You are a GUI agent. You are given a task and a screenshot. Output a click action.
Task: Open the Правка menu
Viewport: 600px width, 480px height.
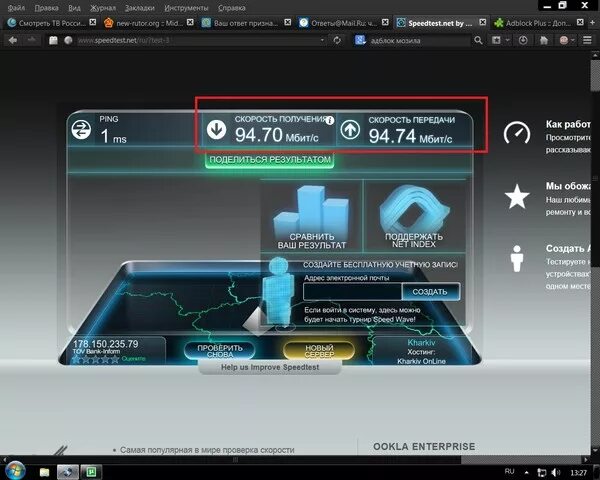(x=46, y=8)
